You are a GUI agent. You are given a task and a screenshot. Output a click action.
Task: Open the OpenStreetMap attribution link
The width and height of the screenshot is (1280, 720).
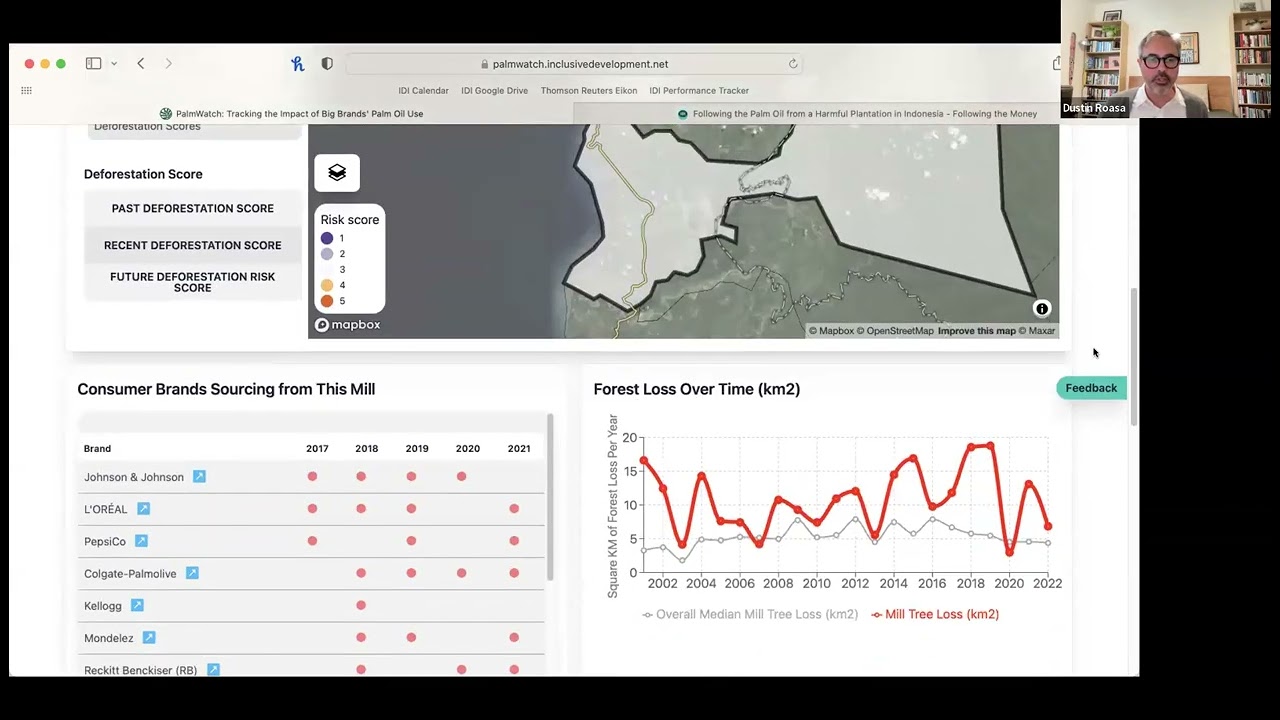click(895, 331)
